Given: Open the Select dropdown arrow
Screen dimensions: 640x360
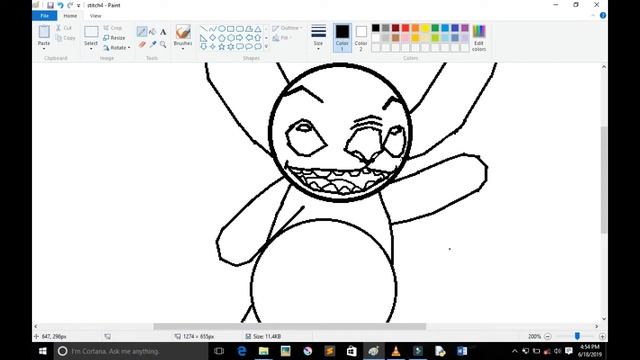Looking at the screenshot, I should coord(91,49).
